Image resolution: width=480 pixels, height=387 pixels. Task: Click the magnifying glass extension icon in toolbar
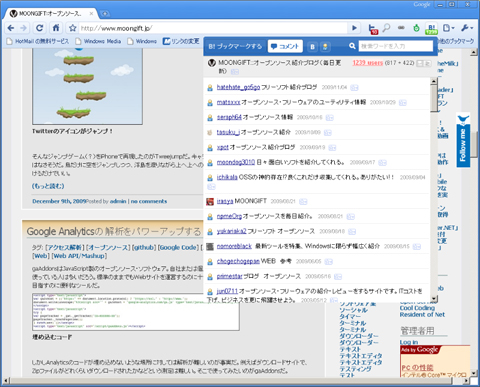[x=387, y=28]
